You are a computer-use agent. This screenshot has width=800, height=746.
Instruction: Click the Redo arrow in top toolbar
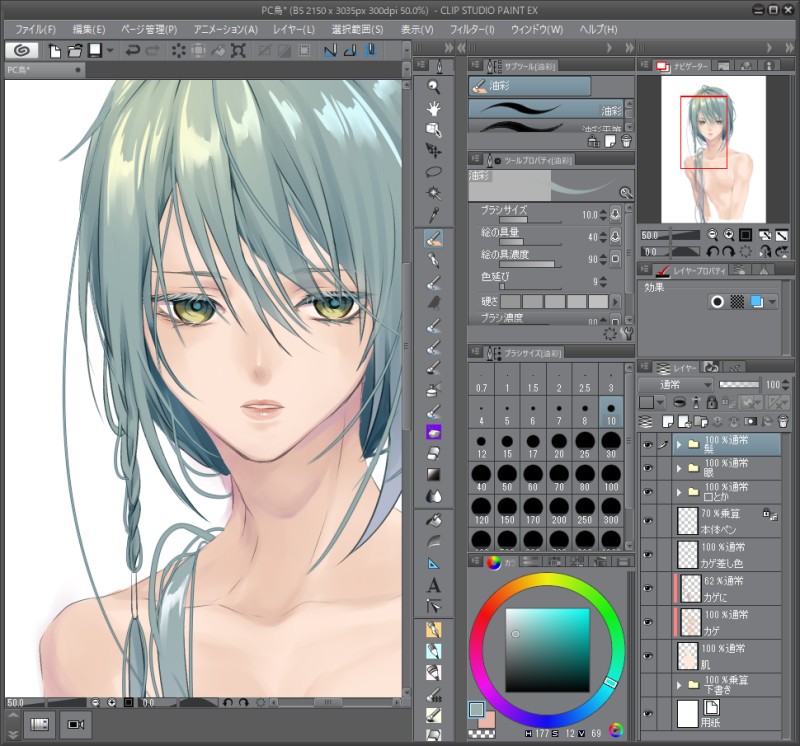point(153,51)
